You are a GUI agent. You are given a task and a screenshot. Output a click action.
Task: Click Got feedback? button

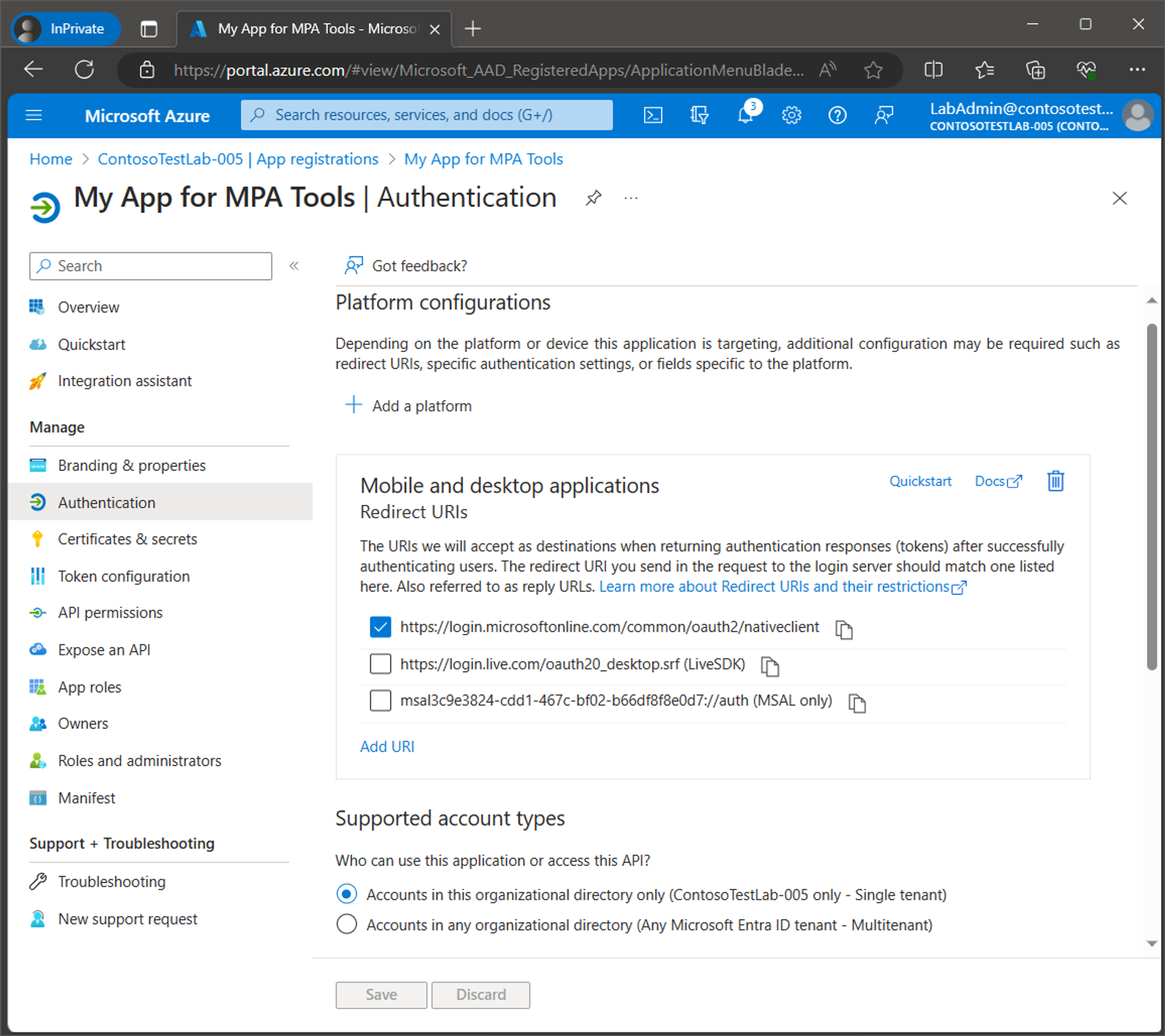tap(406, 265)
